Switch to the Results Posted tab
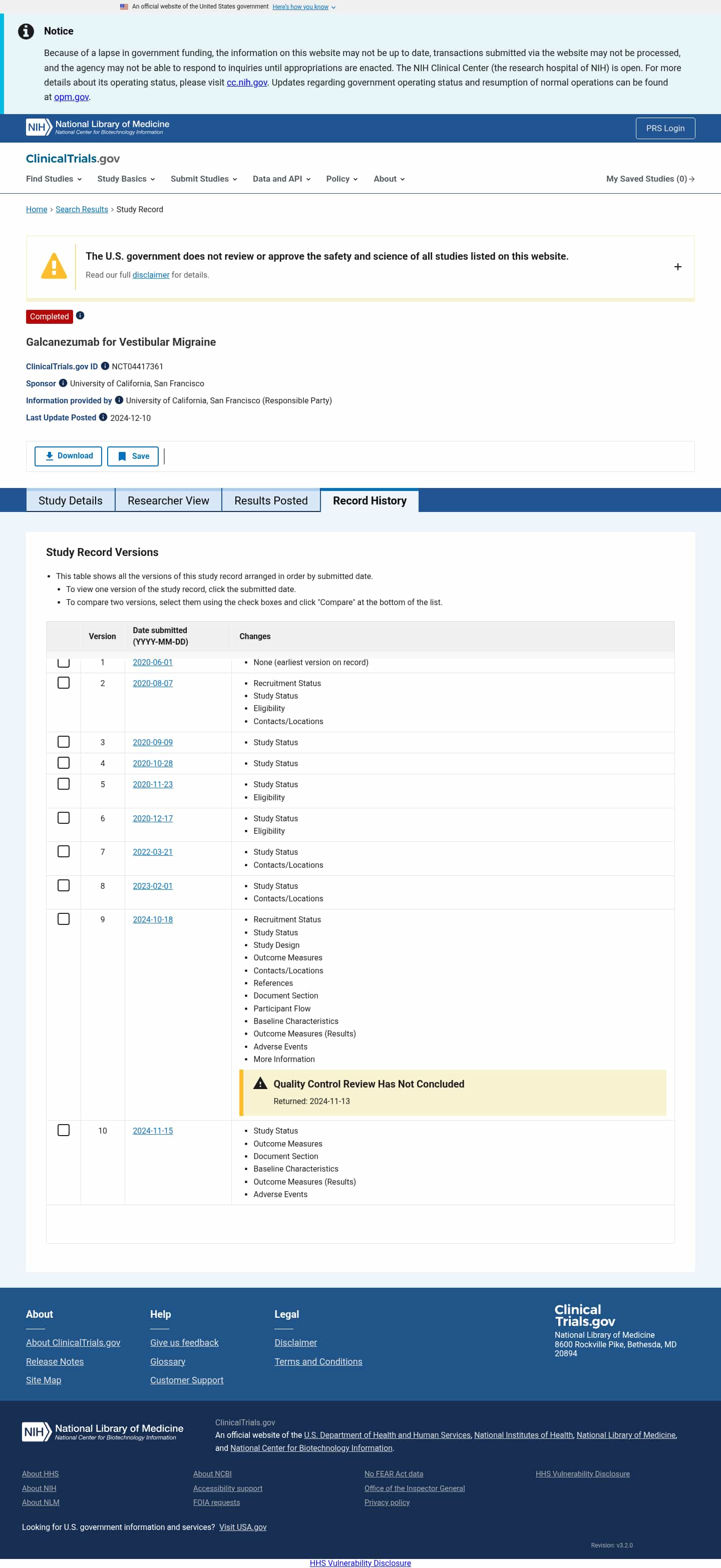 pyautogui.click(x=271, y=500)
